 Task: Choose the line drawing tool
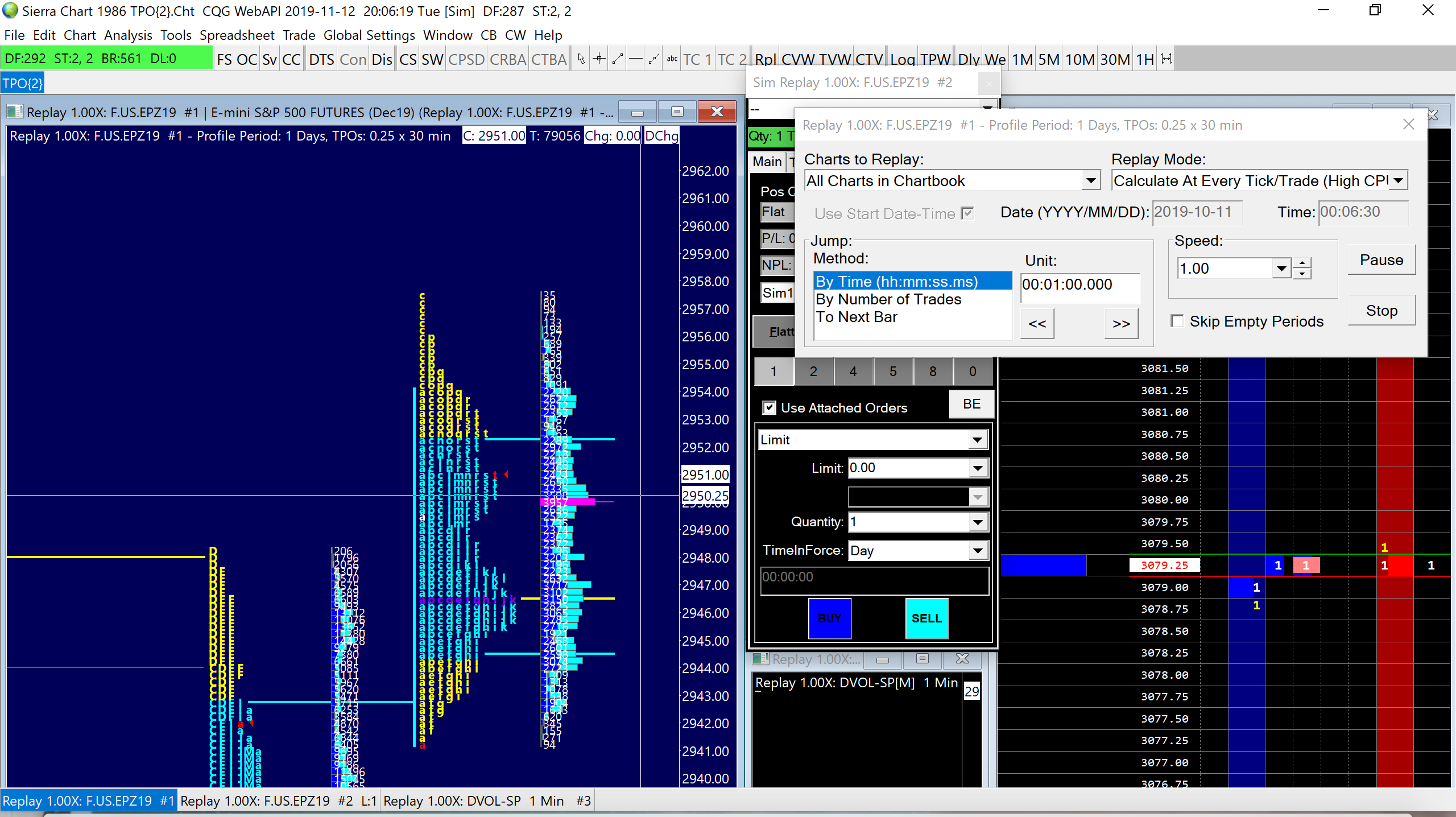point(617,59)
